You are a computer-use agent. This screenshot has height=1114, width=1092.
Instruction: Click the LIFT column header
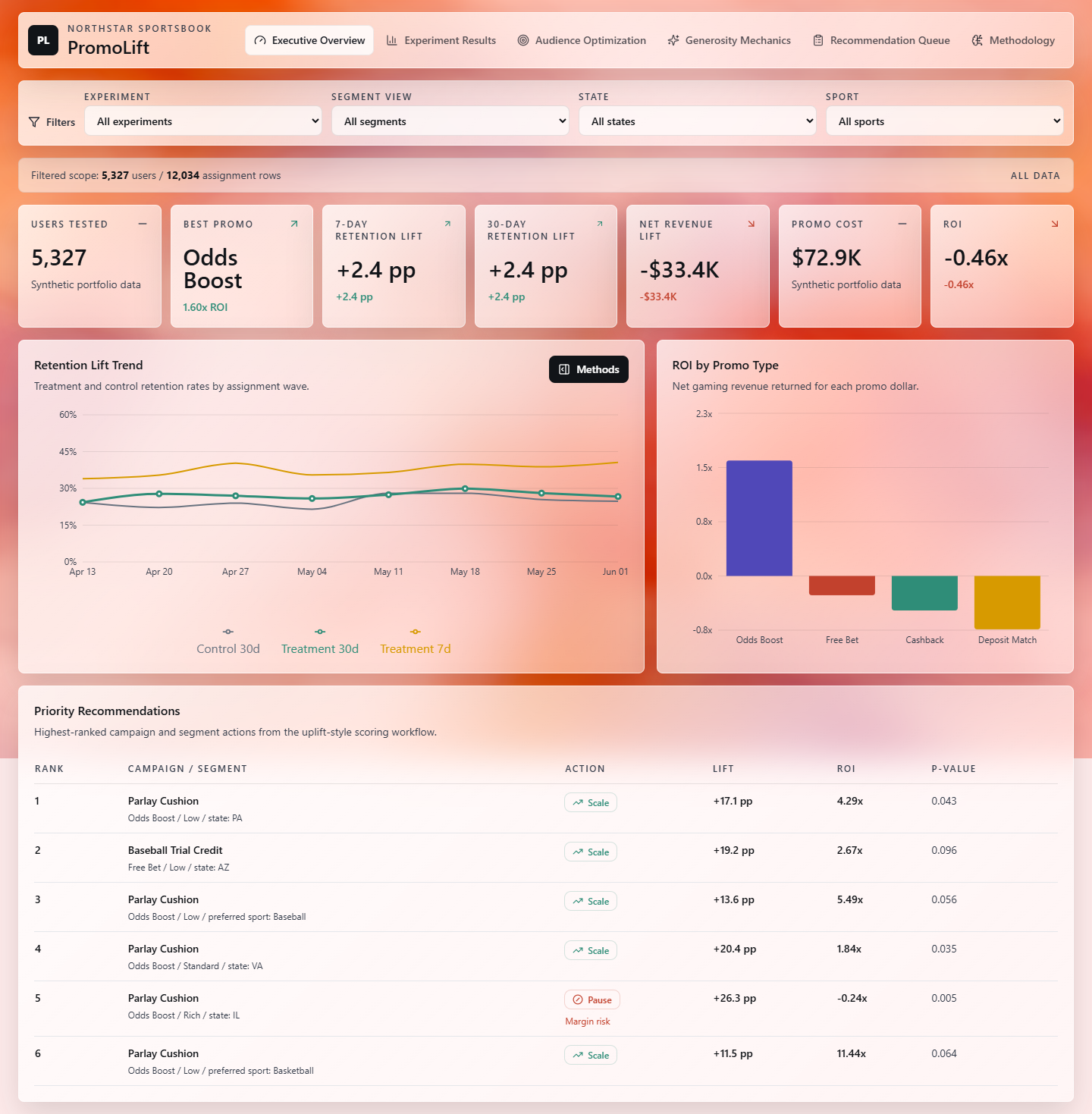click(x=723, y=768)
